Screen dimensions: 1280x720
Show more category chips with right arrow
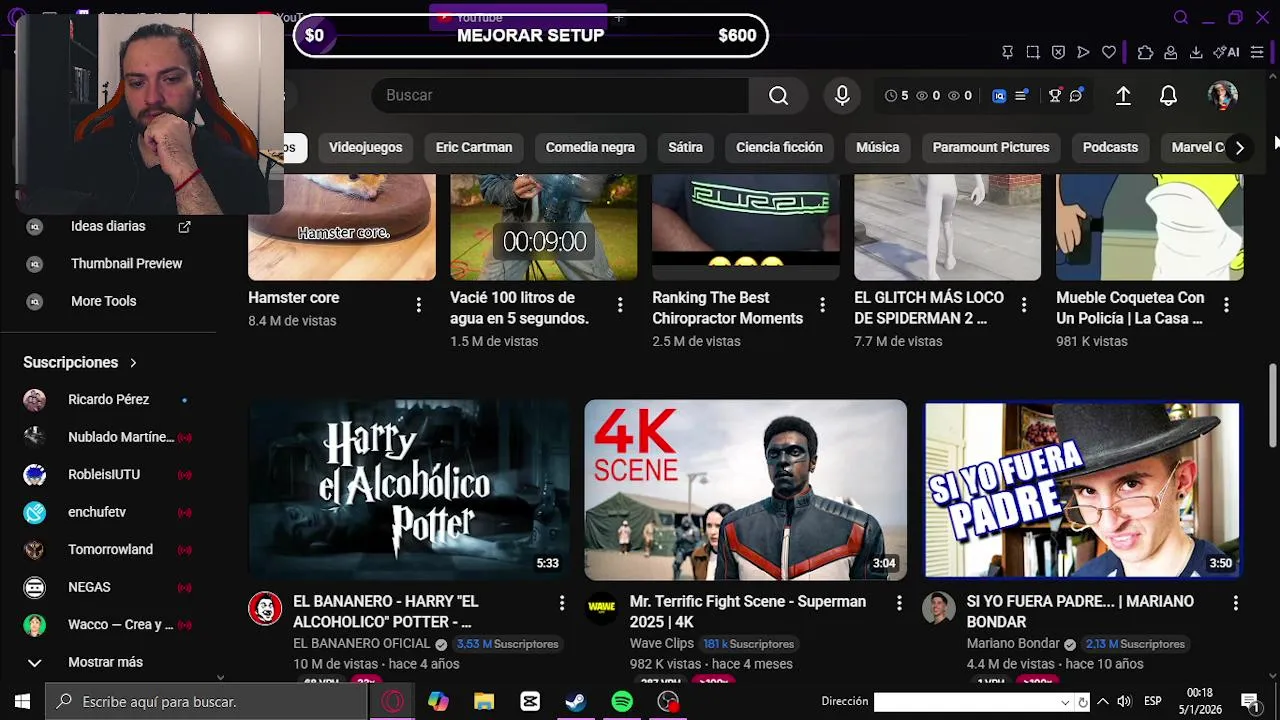coord(1239,148)
